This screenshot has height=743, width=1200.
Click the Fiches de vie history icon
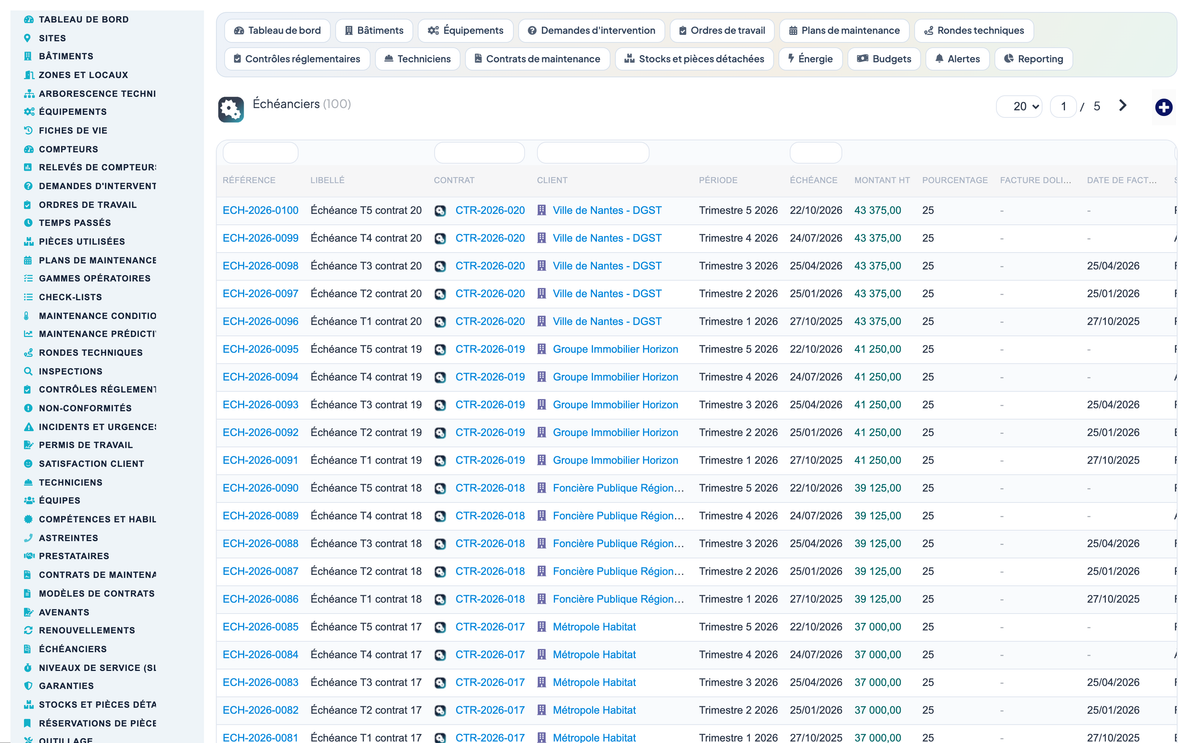tap(28, 130)
